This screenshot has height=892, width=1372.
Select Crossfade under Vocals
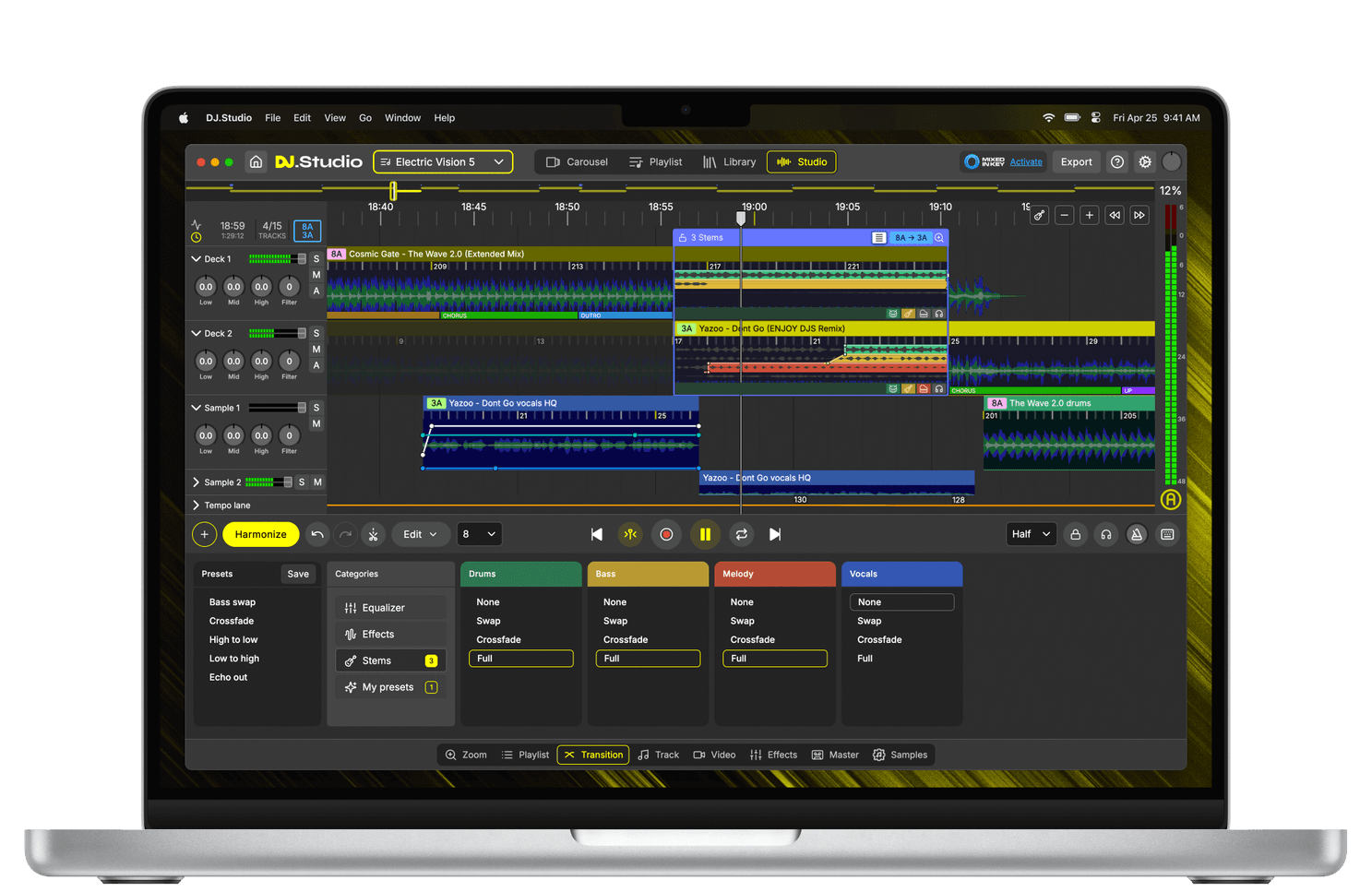879,639
